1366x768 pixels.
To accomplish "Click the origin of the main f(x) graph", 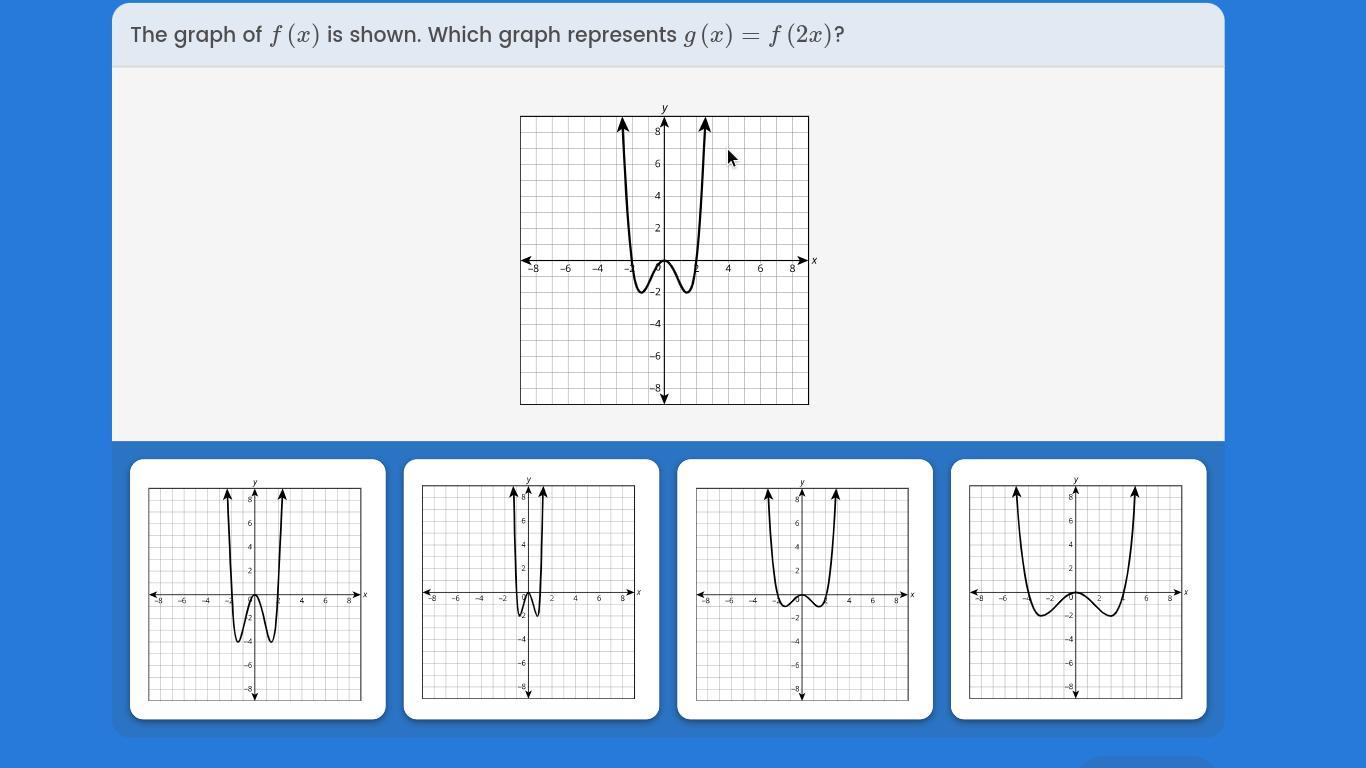I will 664,260.
